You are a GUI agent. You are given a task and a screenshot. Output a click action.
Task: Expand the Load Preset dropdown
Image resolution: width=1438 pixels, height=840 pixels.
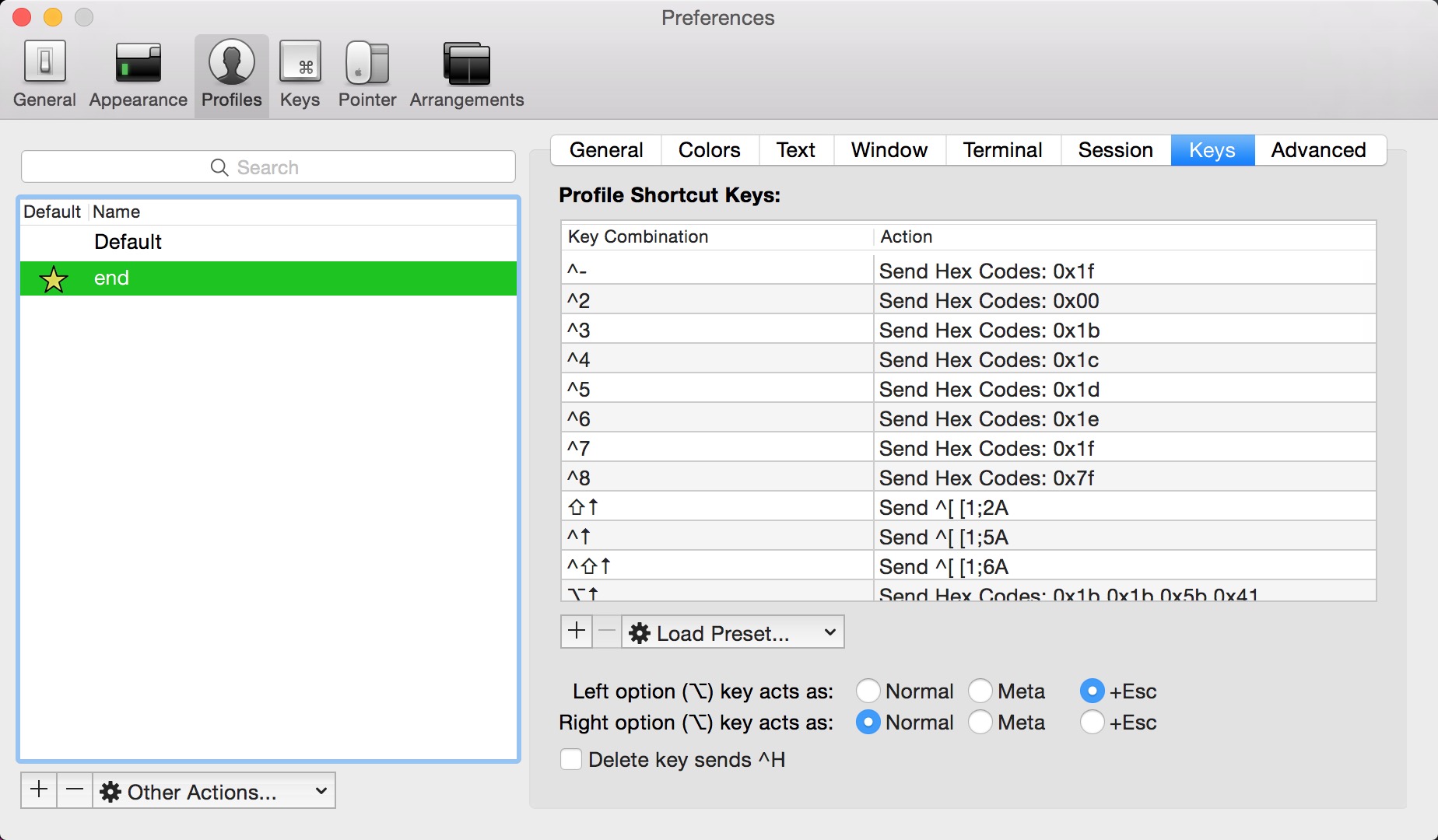pyautogui.click(x=733, y=633)
